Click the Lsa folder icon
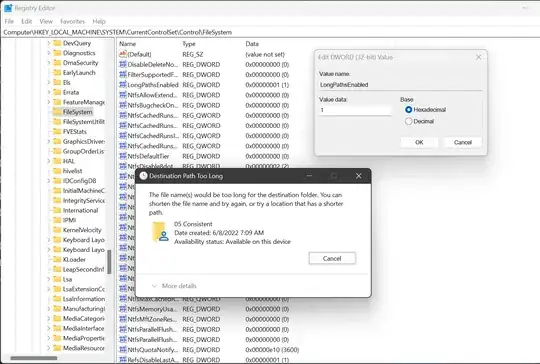Screen dimensions: 540x364 click(57, 279)
